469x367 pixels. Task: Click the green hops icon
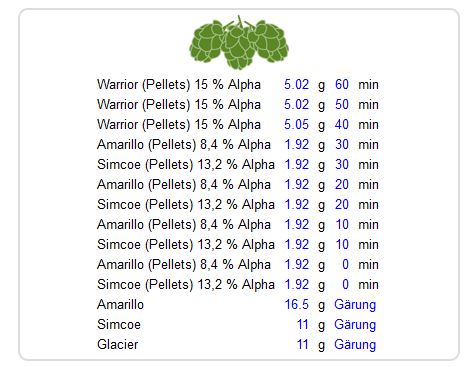(239, 42)
